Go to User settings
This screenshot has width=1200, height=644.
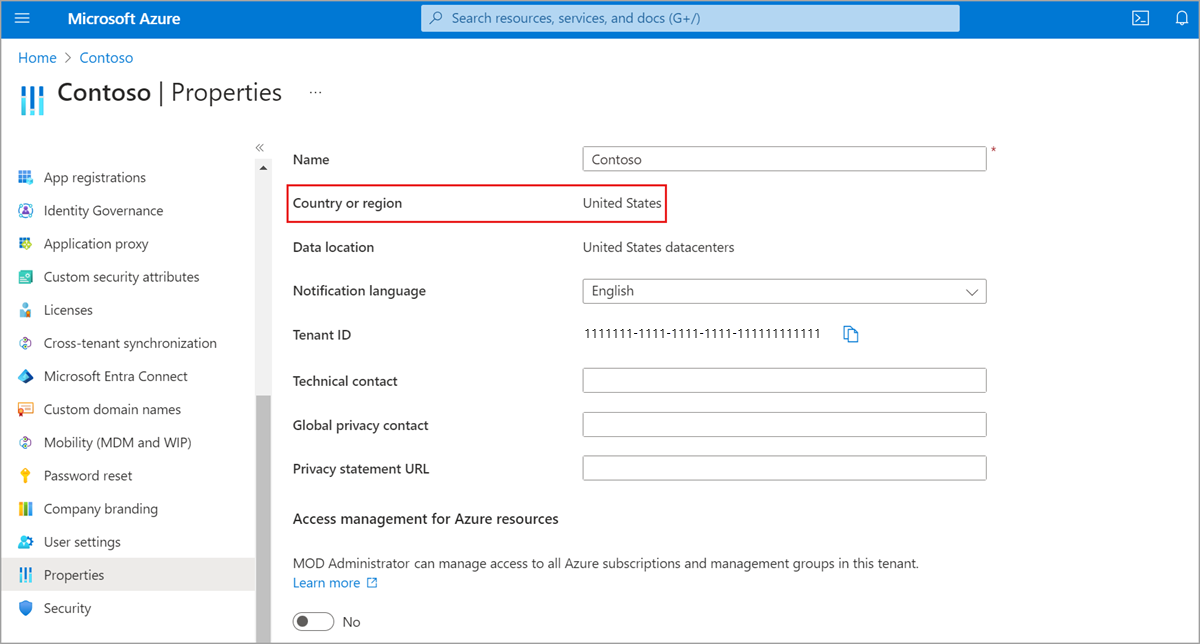(x=82, y=542)
